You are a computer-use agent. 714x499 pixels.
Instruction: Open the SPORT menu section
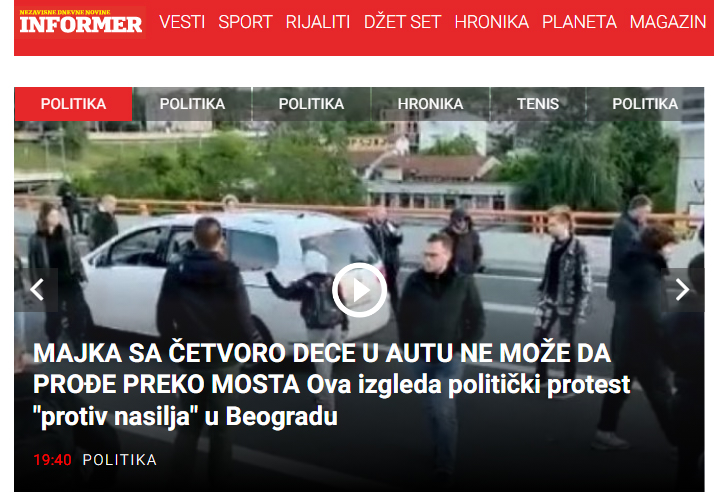pos(245,22)
